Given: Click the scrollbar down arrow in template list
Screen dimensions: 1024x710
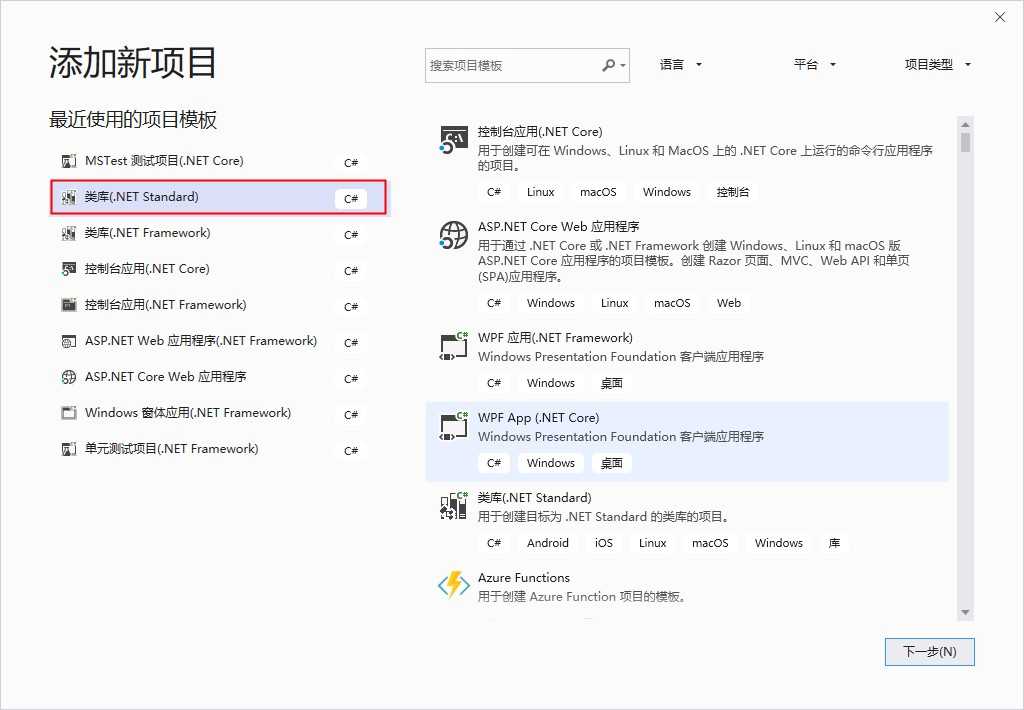Looking at the screenshot, I should click(x=965, y=613).
